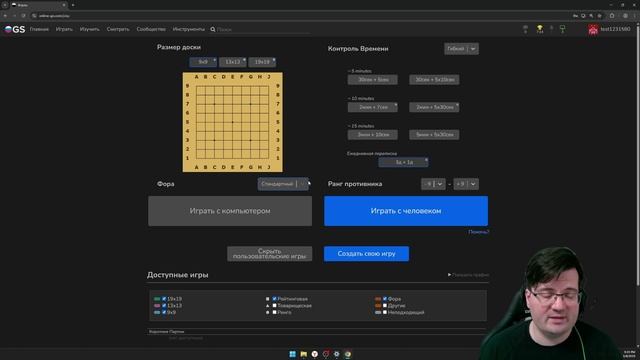The image size is (640, 360).
Task: Click the Помощь link
Action: tap(478, 232)
